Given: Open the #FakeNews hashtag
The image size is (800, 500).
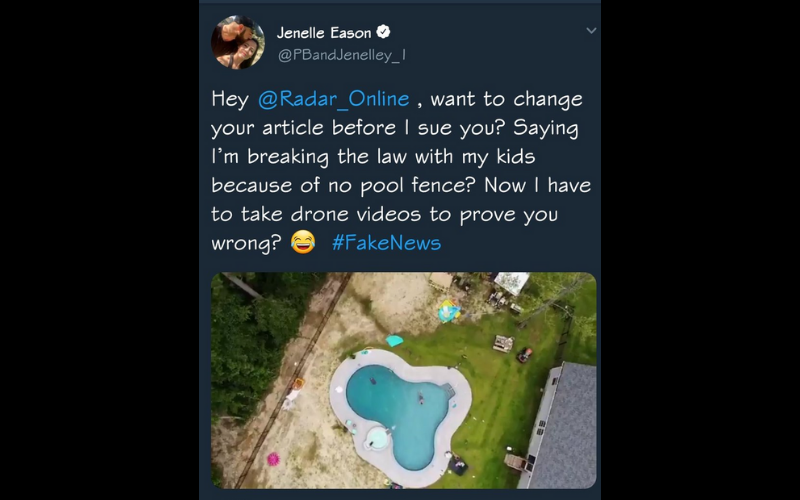Looking at the screenshot, I should [x=386, y=243].
